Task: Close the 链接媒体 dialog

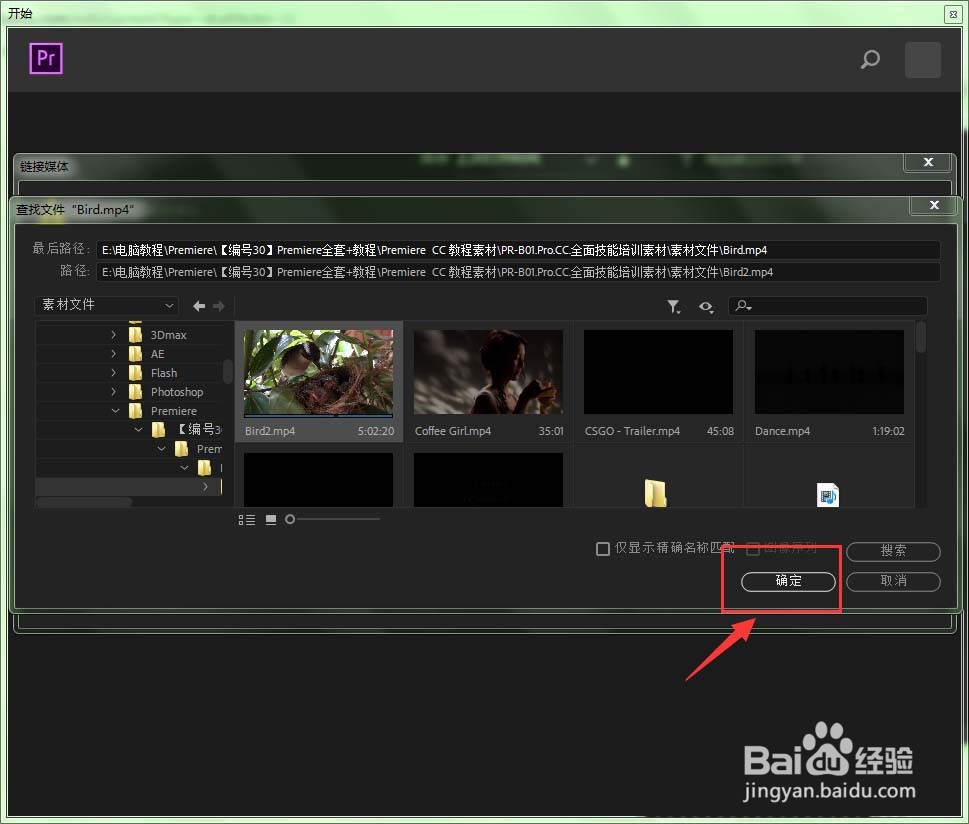Action: 928,163
